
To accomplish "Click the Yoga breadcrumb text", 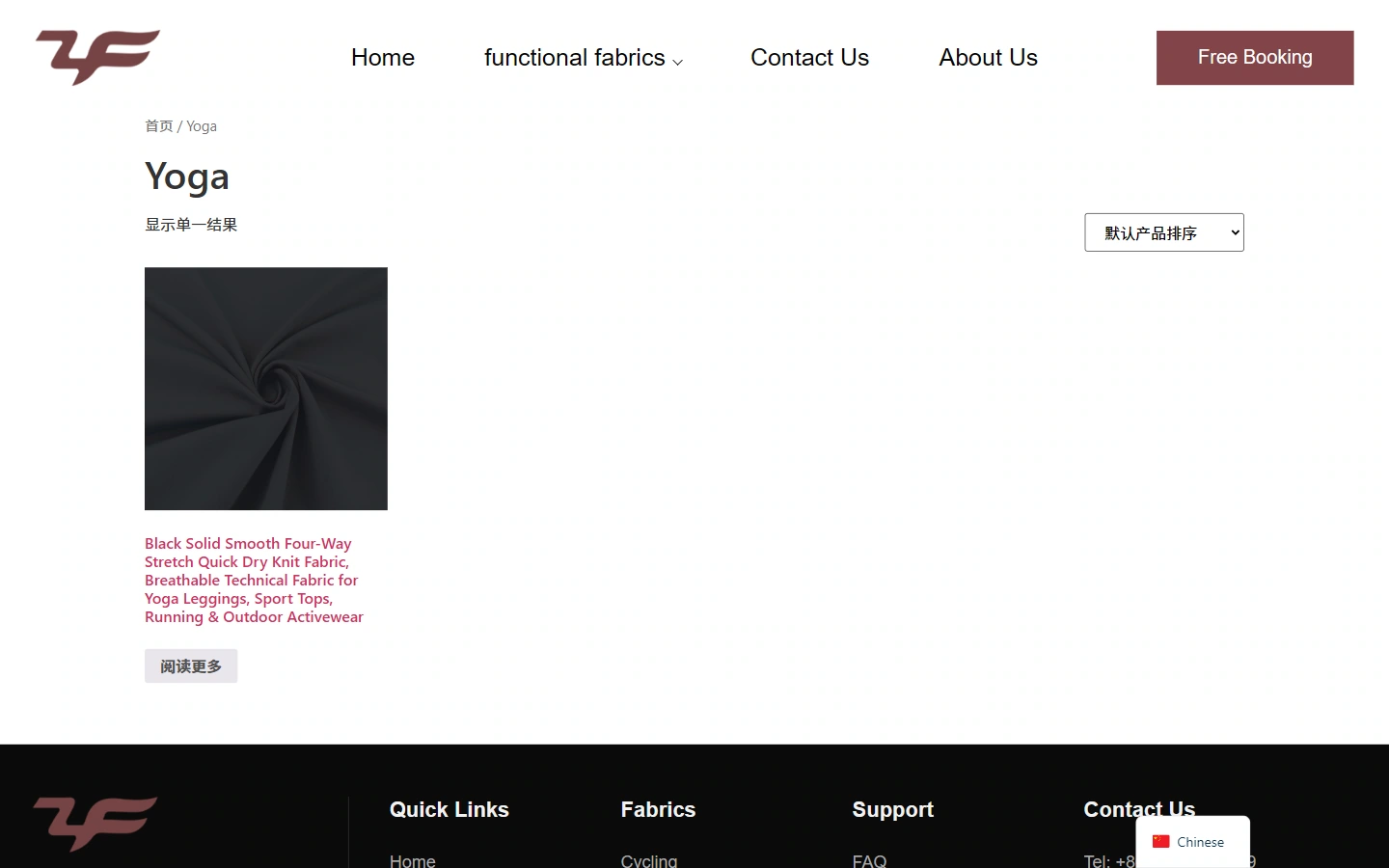I will pyautogui.click(x=202, y=126).
